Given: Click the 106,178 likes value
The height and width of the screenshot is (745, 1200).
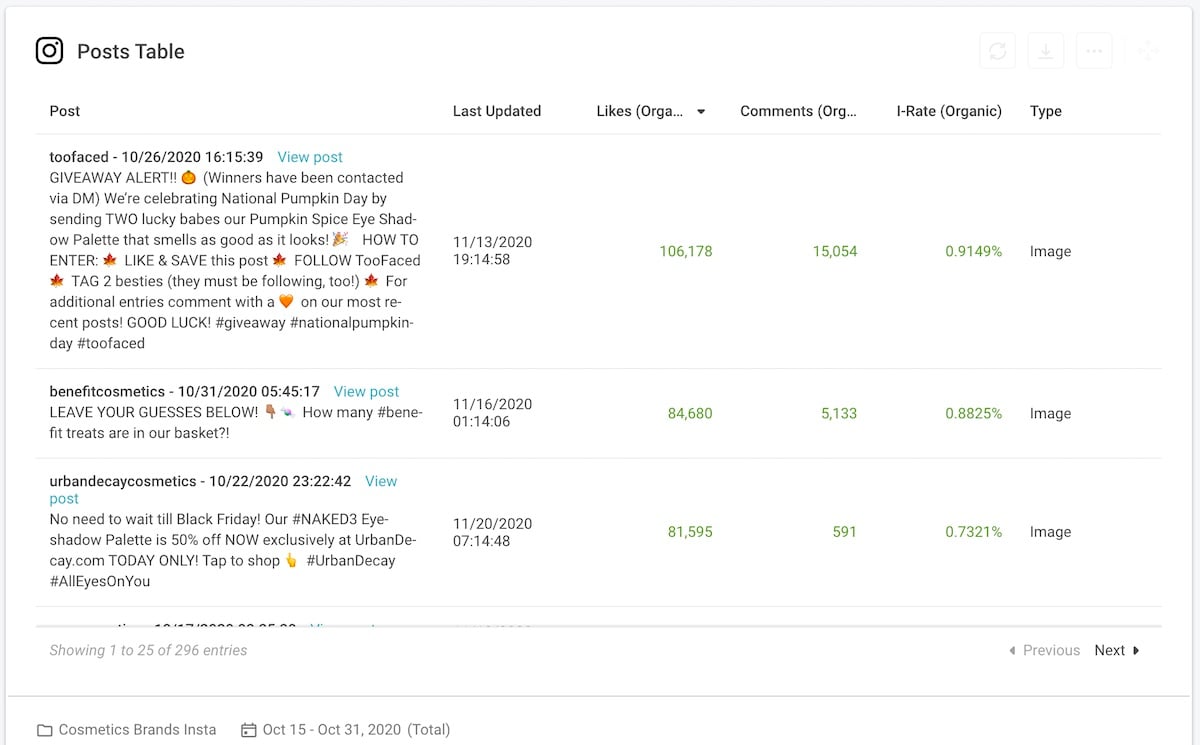Looking at the screenshot, I should pos(686,252).
